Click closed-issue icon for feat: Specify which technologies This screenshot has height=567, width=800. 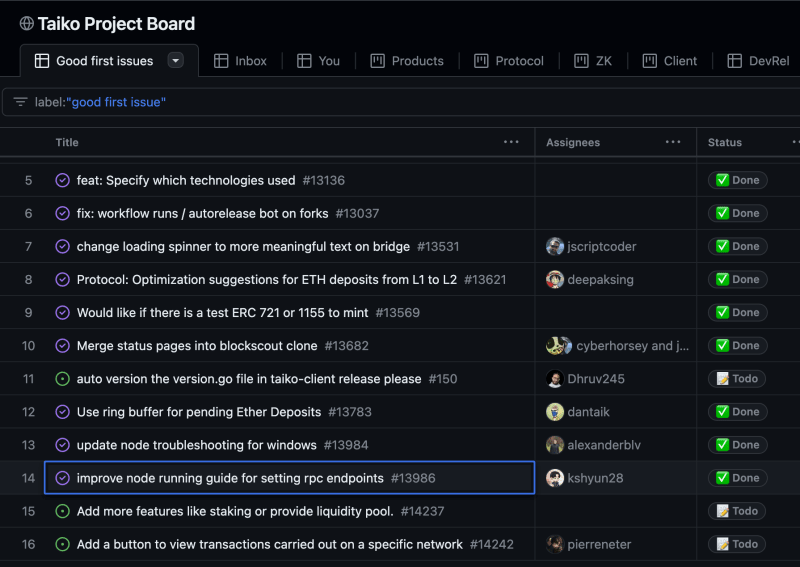62,180
